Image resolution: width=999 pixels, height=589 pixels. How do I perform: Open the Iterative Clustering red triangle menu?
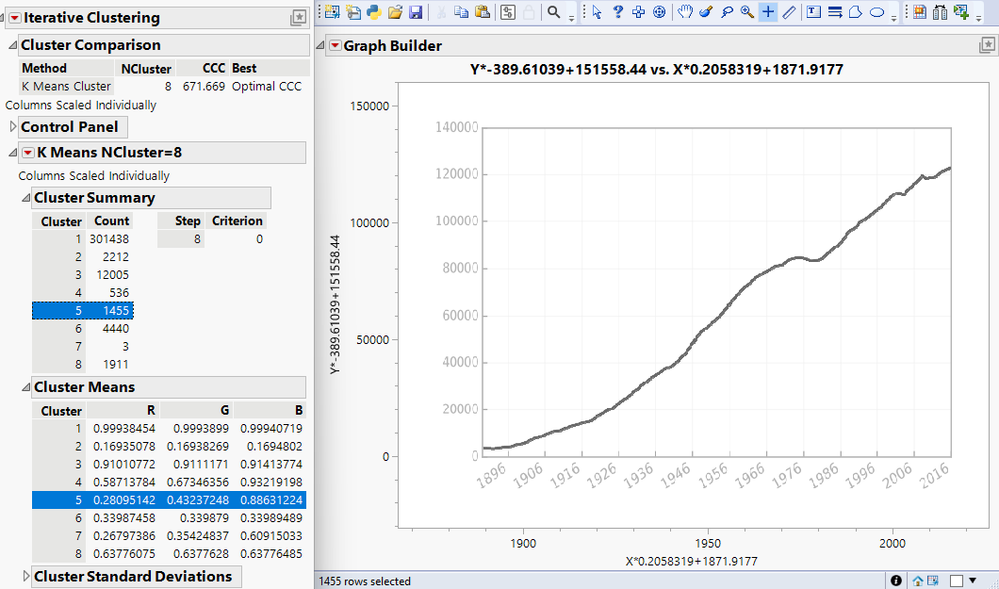tap(15, 18)
